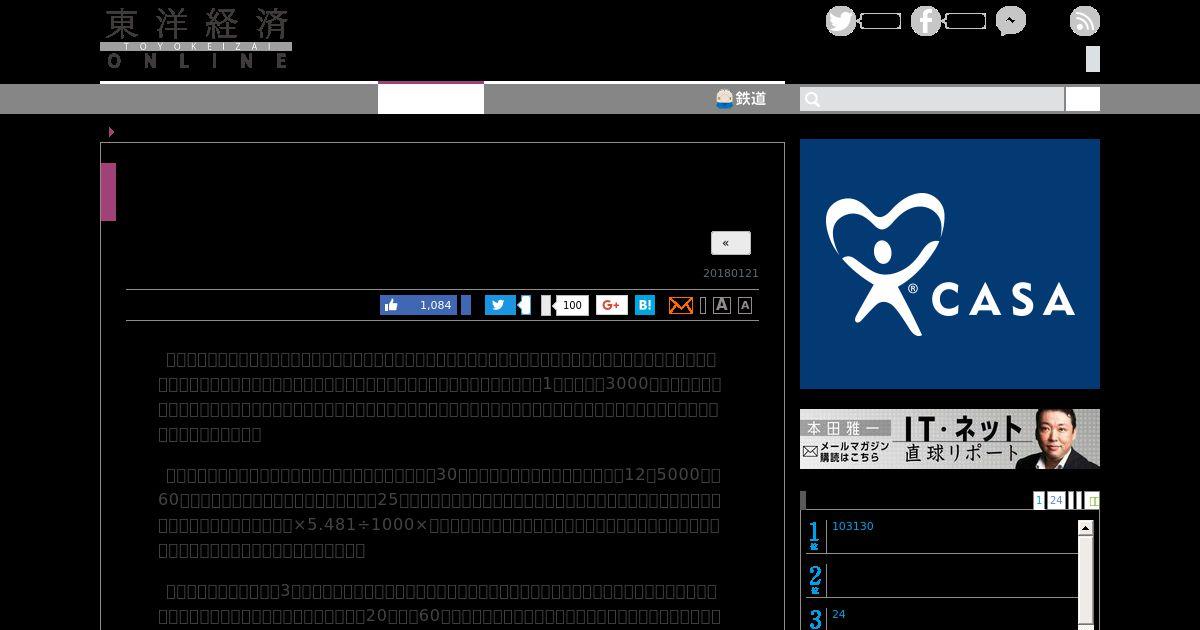Select the highlighted white navigation tab
The height and width of the screenshot is (630, 1200).
click(x=431, y=98)
